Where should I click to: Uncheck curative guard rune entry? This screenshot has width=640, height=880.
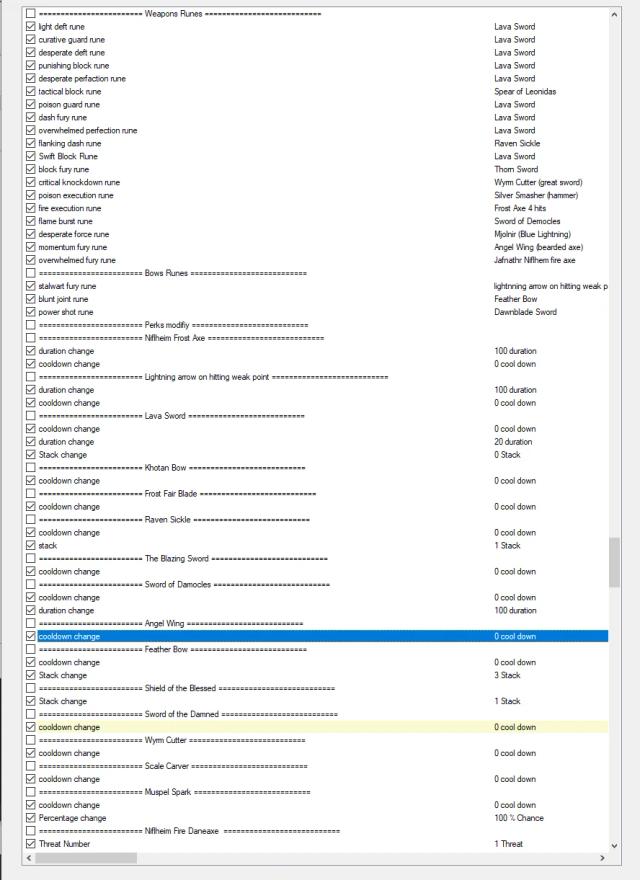pyautogui.click(x=31, y=39)
